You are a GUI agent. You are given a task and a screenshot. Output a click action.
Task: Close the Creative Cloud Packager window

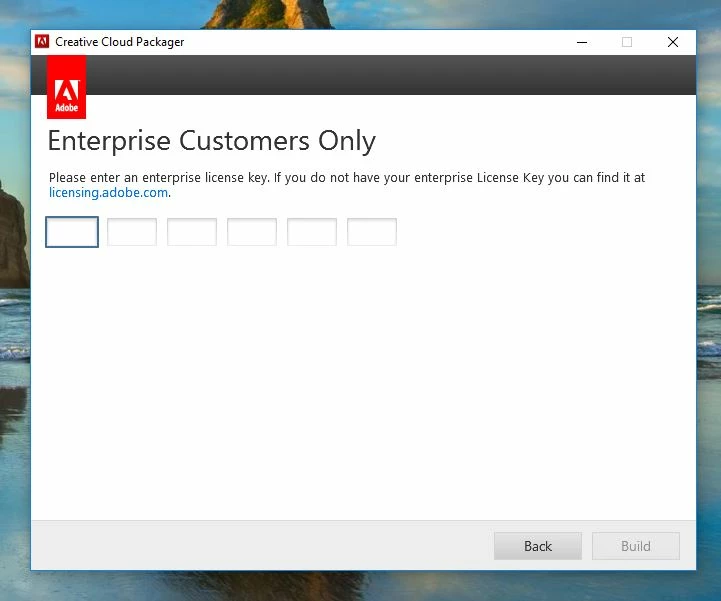(673, 42)
